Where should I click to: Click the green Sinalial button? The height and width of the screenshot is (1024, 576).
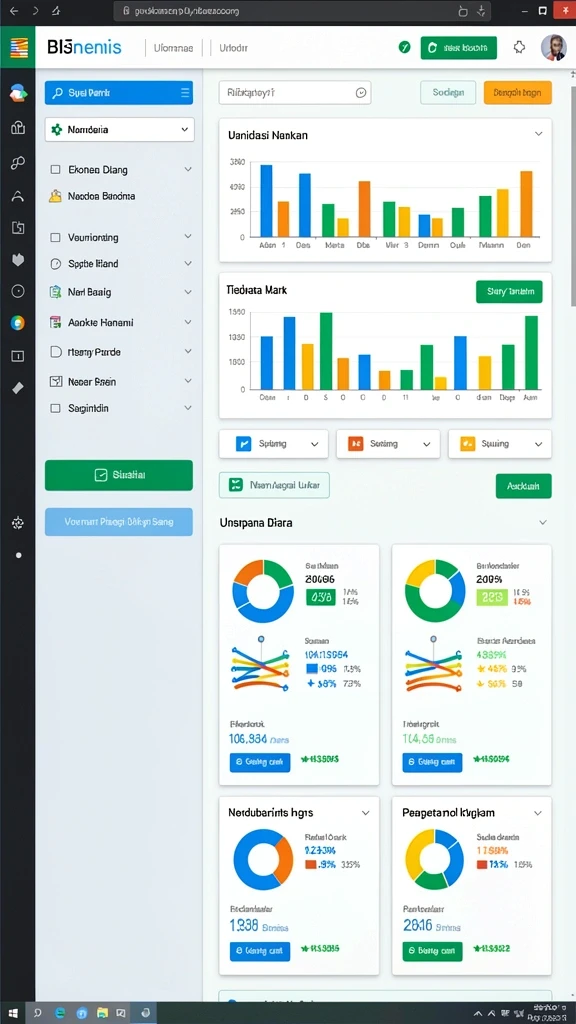click(x=119, y=475)
